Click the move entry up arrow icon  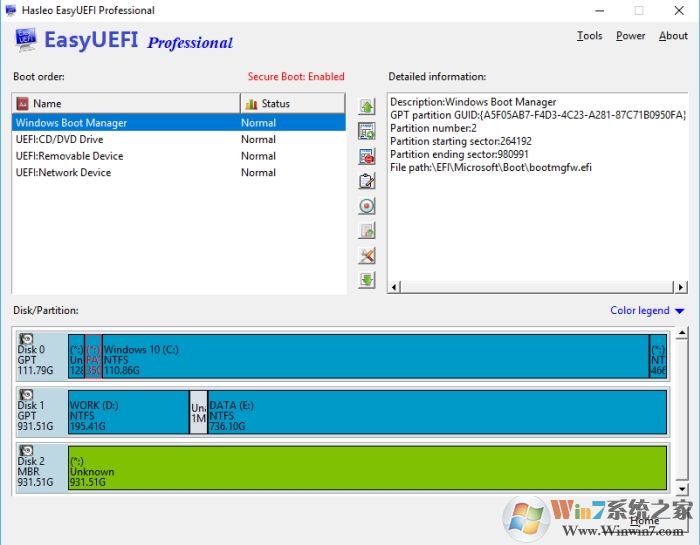point(367,106)
